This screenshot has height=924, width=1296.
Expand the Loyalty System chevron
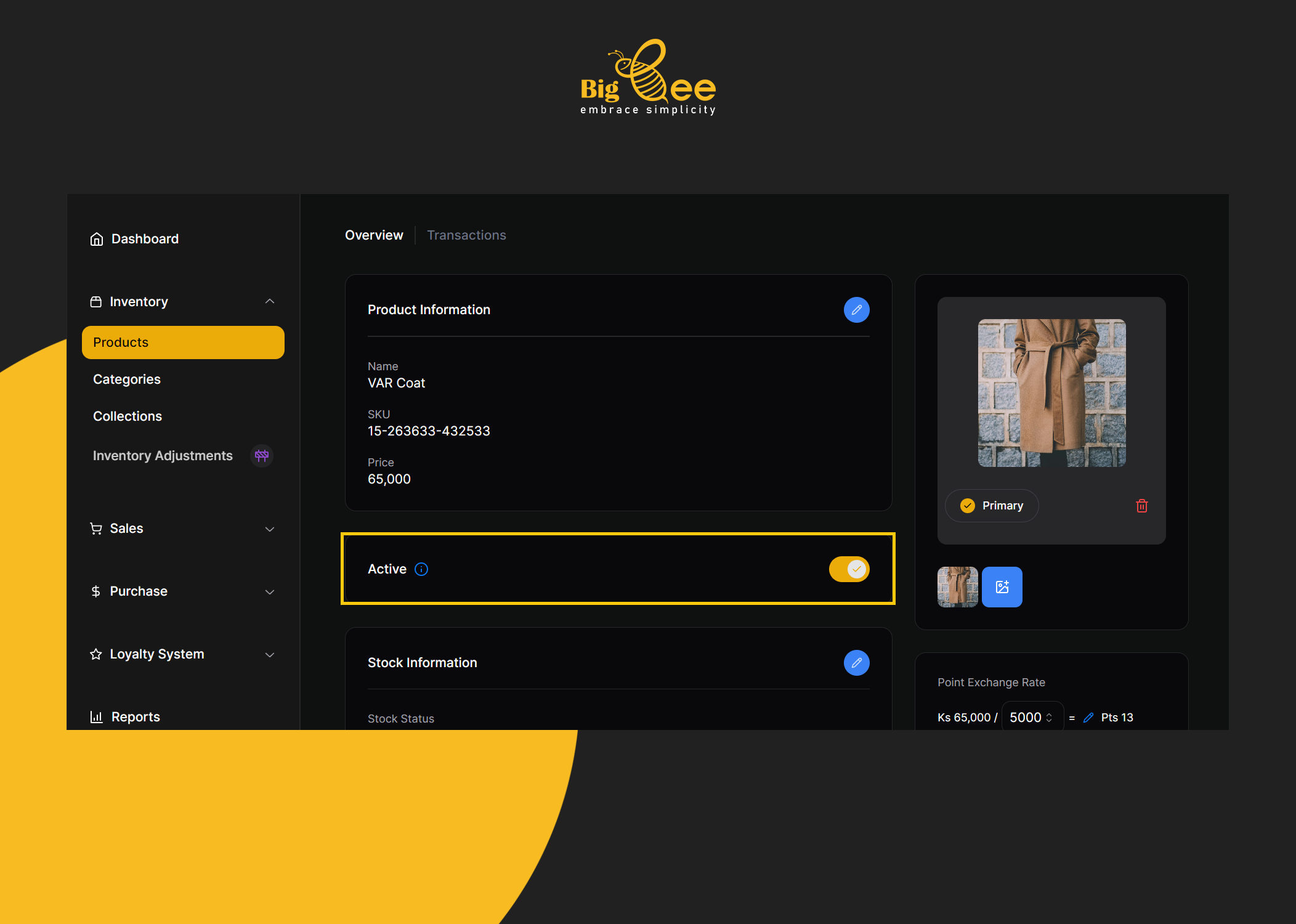coord(270,655)
